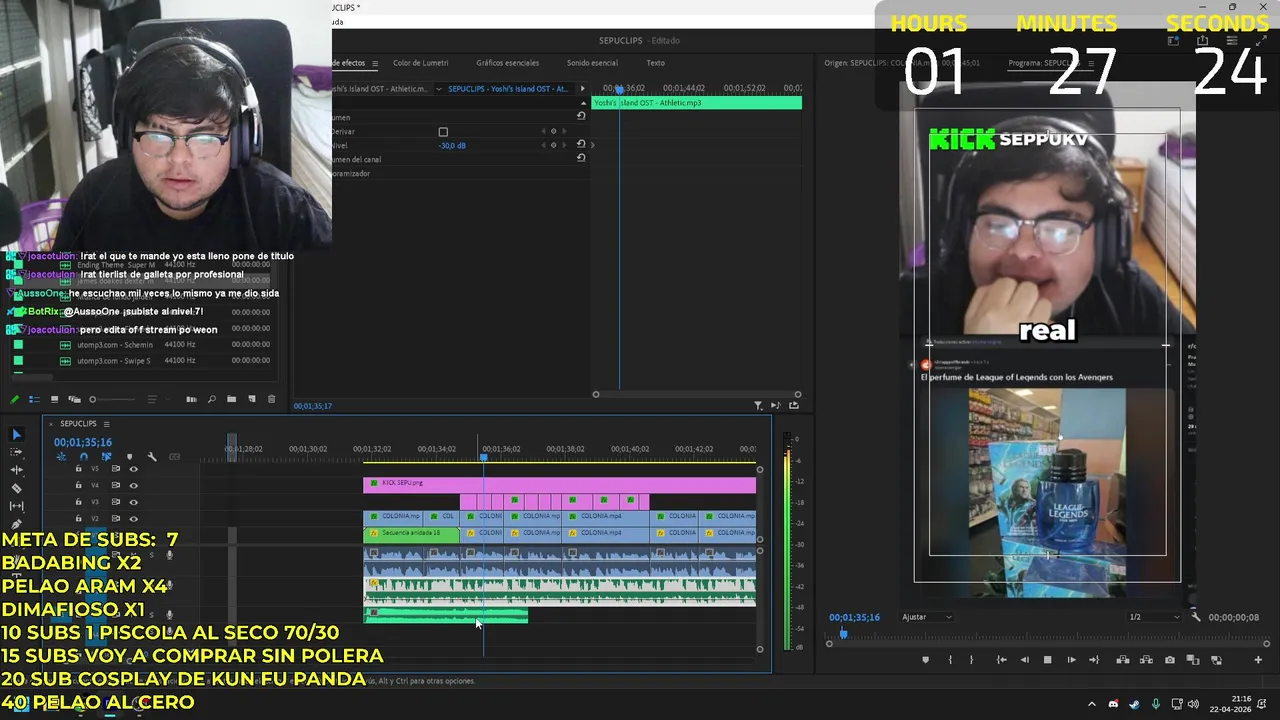Viewport: 1280px width, 720px height.
Task: Edit Nivel value -30,0 dB
Action: pos(452,146)
